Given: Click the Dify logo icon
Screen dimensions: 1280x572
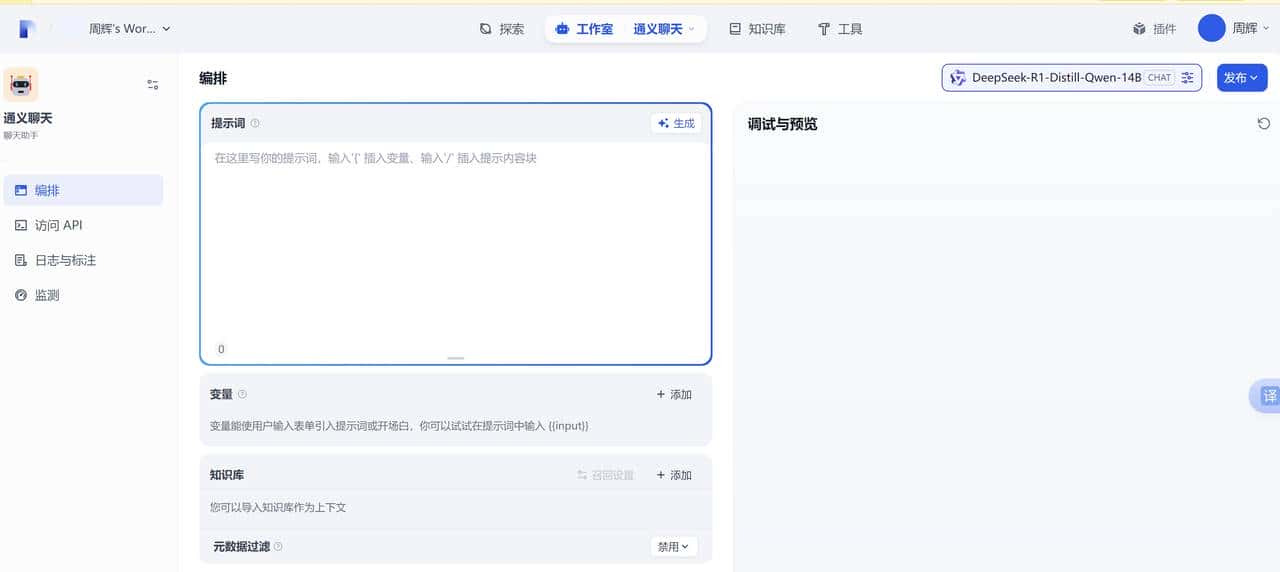Looking at the screenshot, I should pos(27,29).
